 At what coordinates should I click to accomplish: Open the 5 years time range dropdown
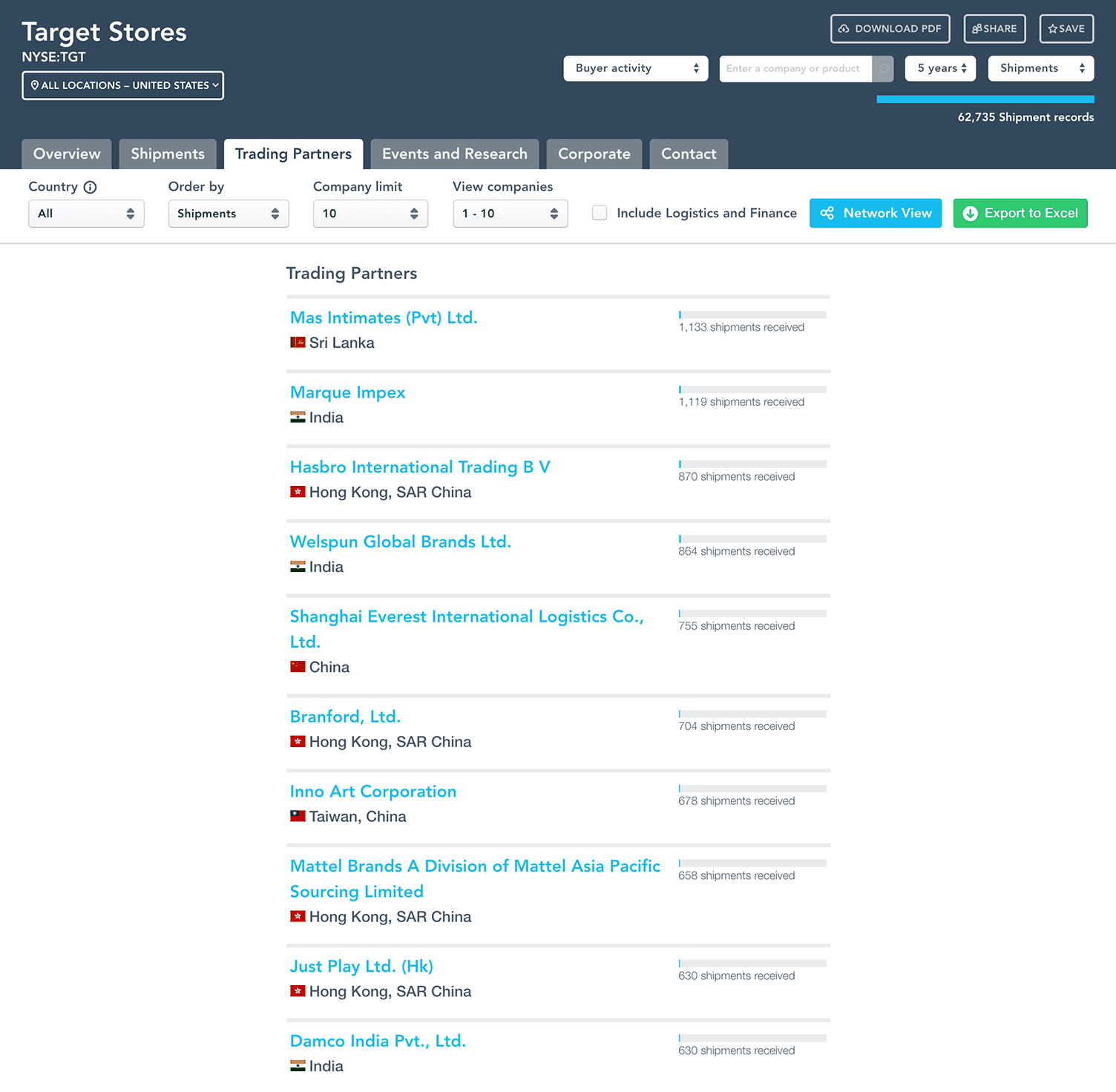click(940, 68)
